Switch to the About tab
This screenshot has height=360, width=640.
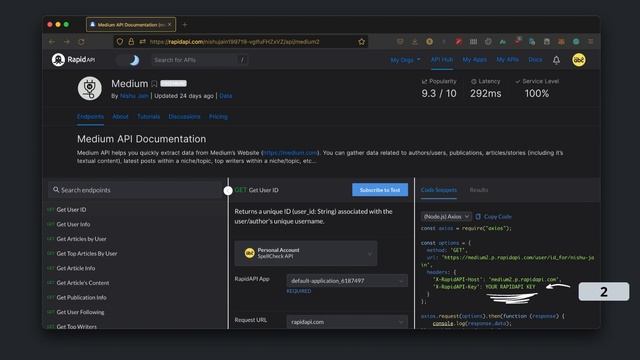(x=120, y=117)
